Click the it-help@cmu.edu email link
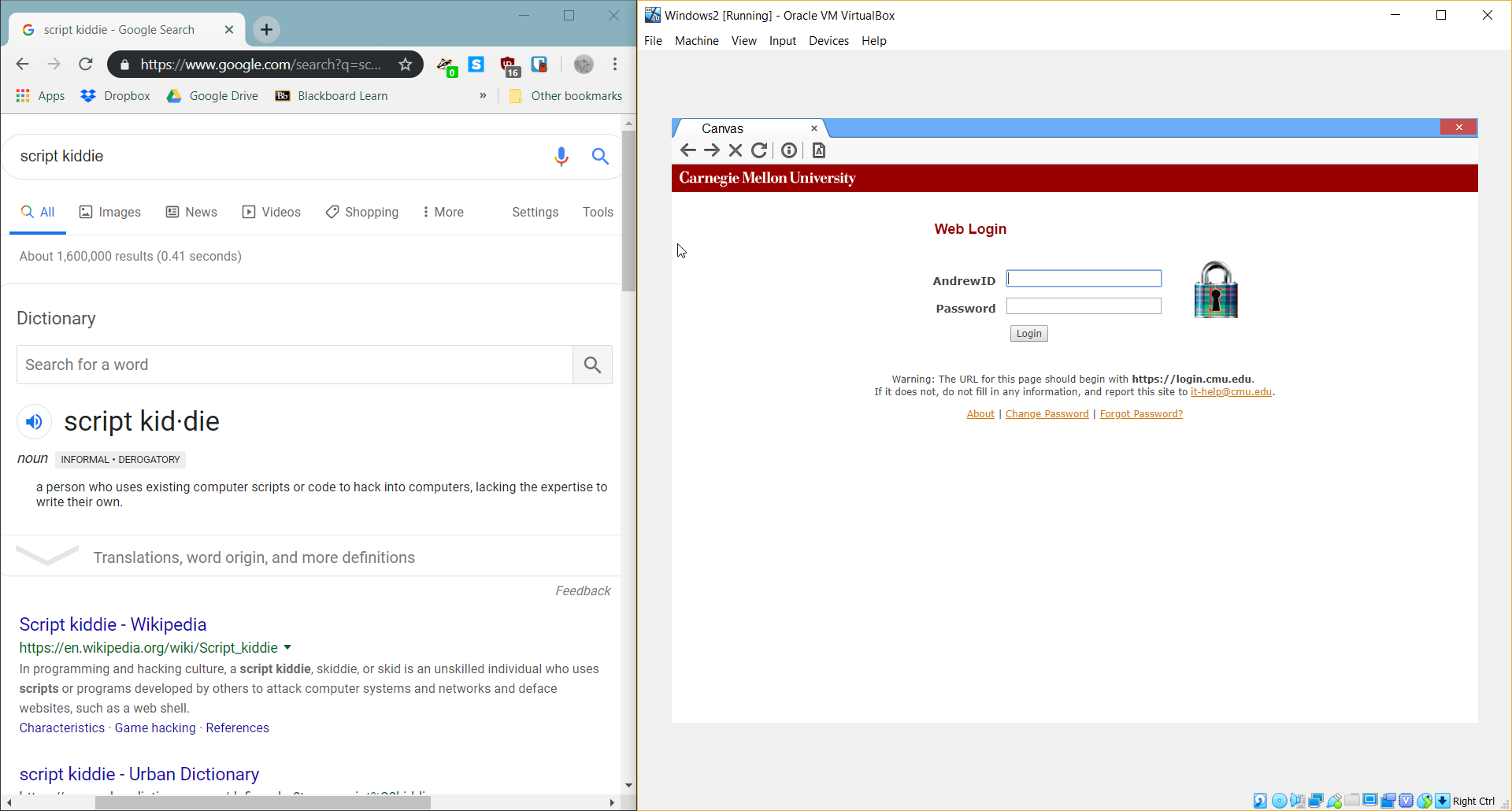Image resolution: width=1512 pixels, height=811 pixels. [x=1231, y=392]
